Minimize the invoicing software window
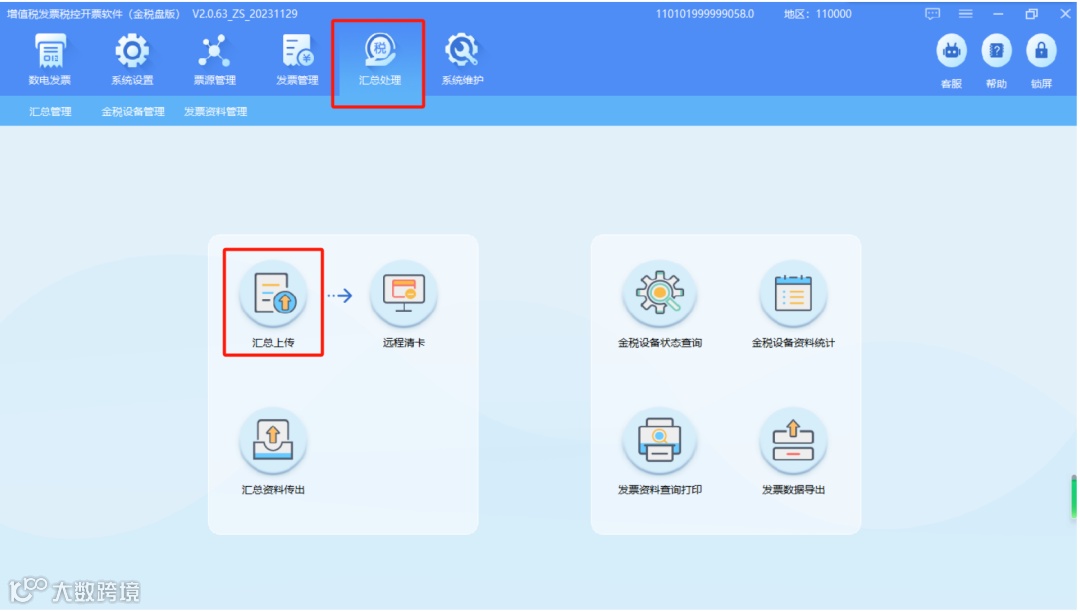The width and height of the screenshot is (1080, 611). click(998, 14)
